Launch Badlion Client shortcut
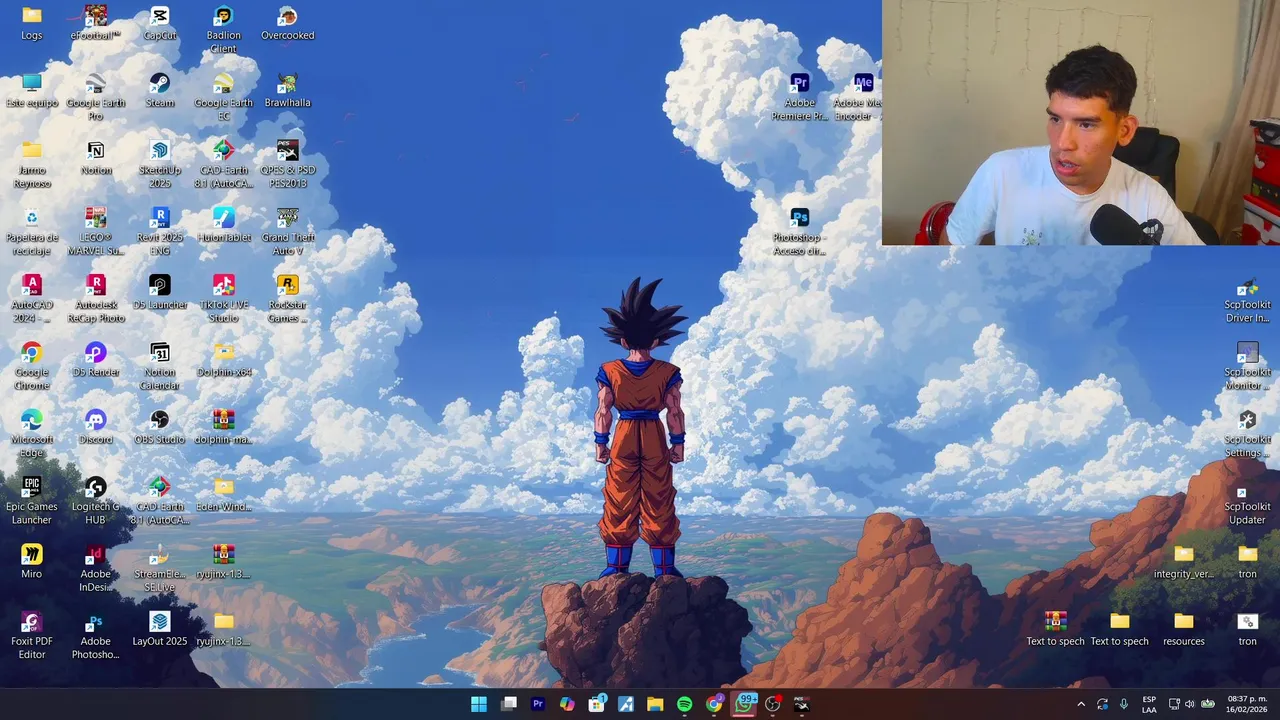Viewport: 1280px width, 720px height. click(x=224, y=30)
